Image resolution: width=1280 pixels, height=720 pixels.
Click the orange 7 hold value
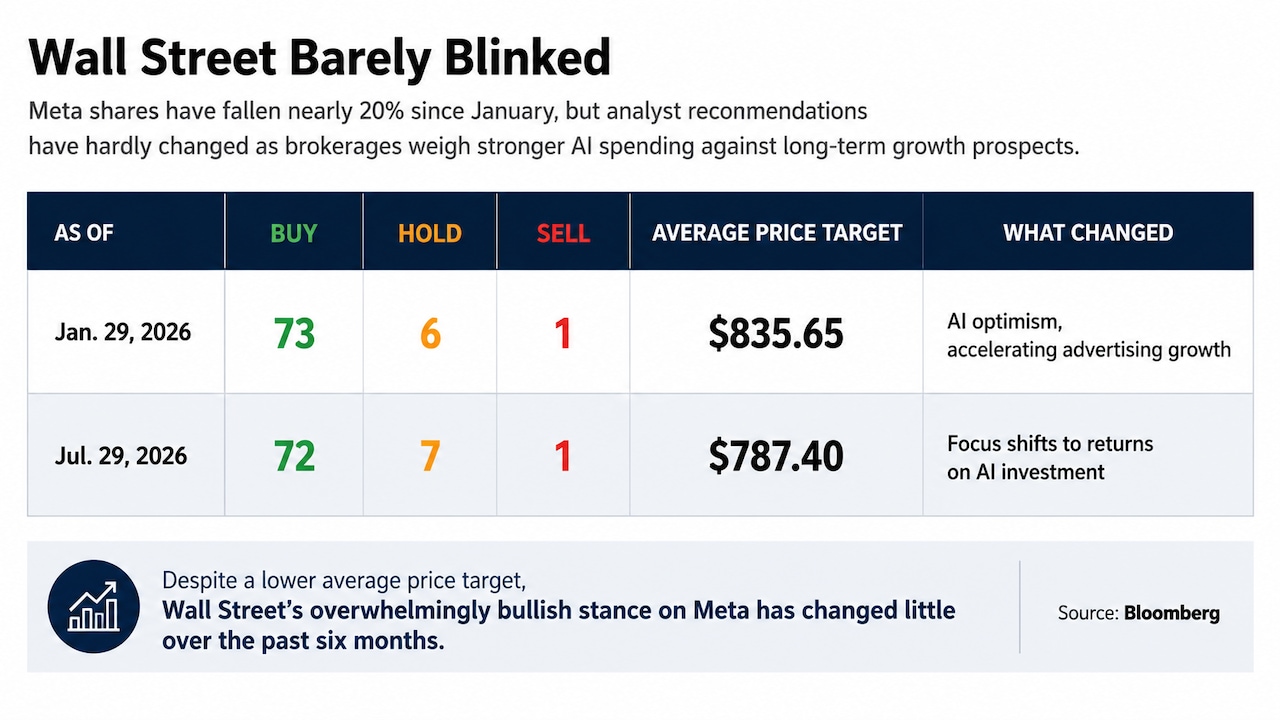pos(430,456)
